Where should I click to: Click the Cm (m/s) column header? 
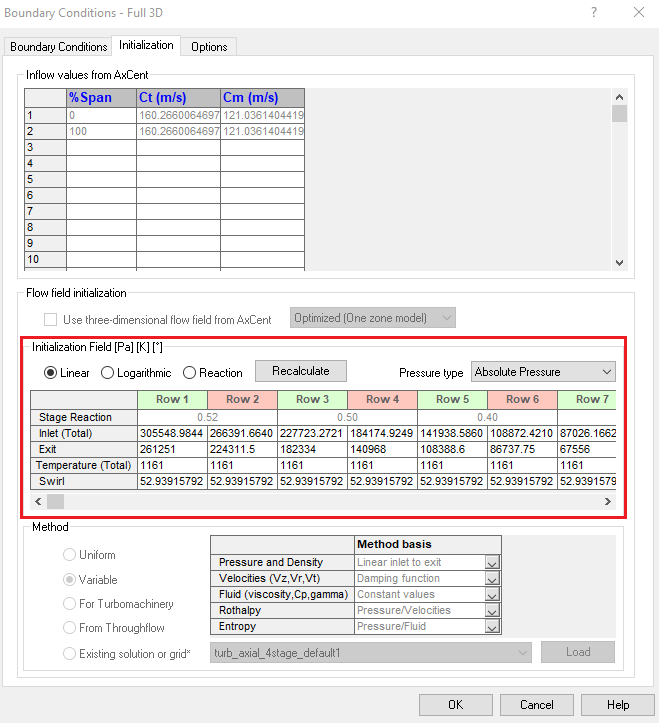tap(262, 98)
